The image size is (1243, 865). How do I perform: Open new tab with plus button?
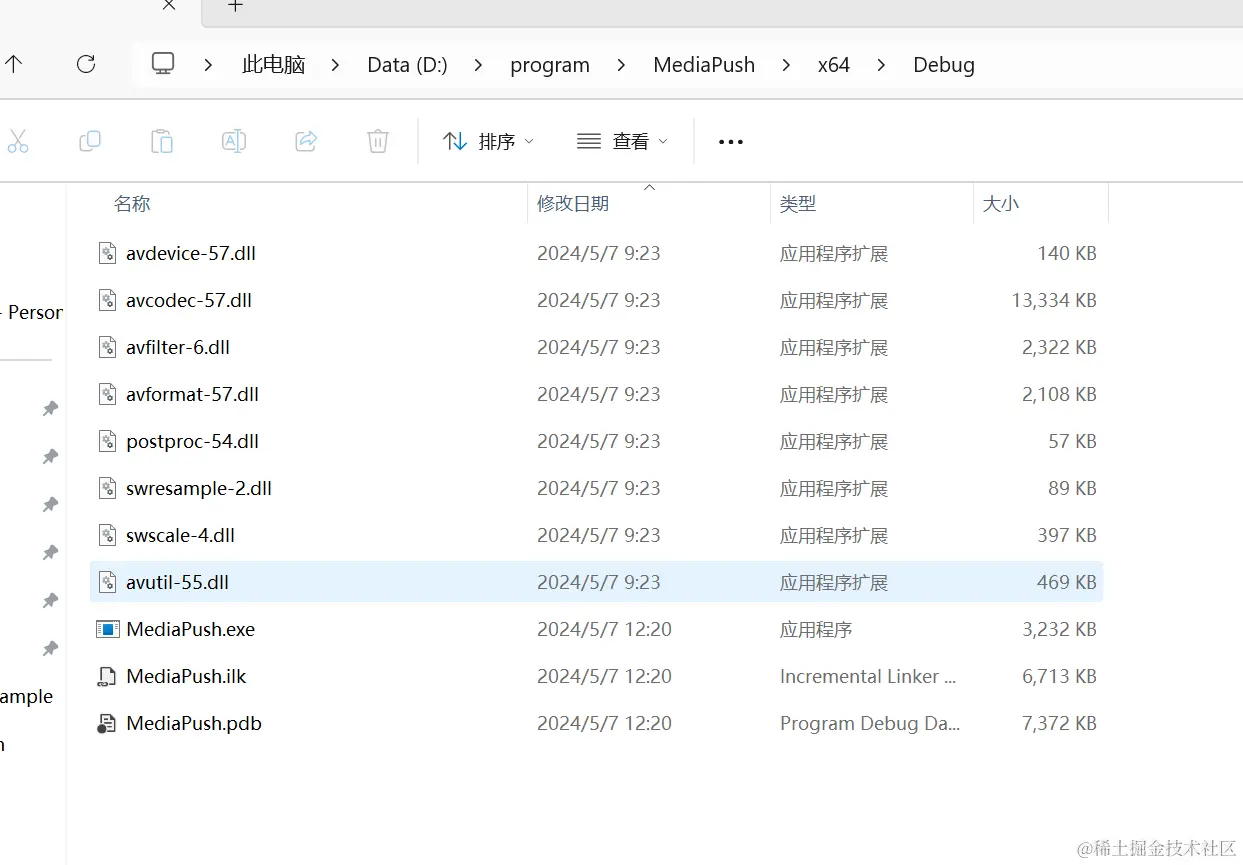pos(235,6)
